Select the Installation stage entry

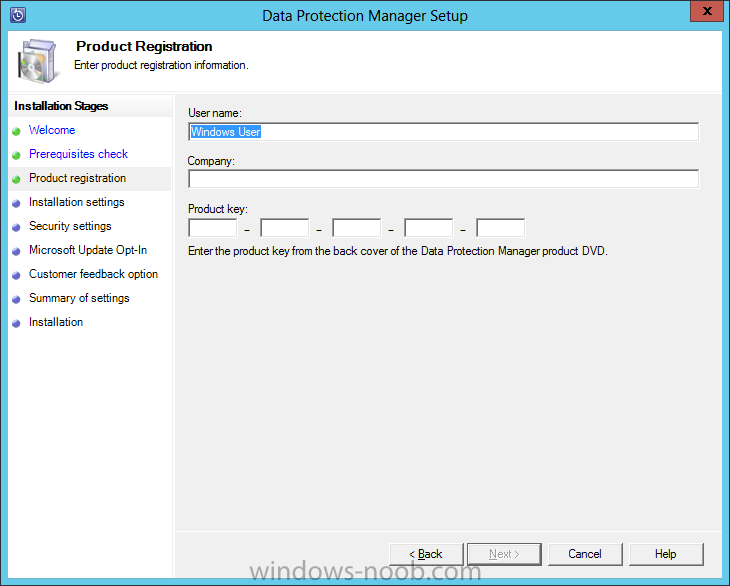pyautogui.click(x=56, y=322)
